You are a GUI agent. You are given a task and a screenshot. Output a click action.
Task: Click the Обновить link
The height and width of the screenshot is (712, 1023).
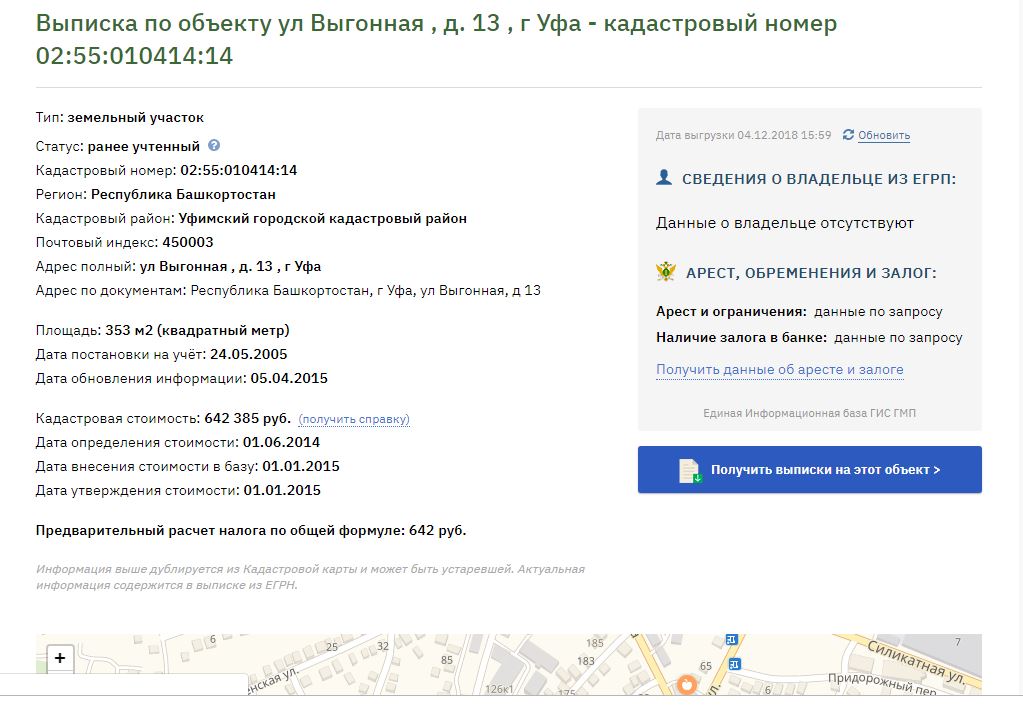coord(884,136)
